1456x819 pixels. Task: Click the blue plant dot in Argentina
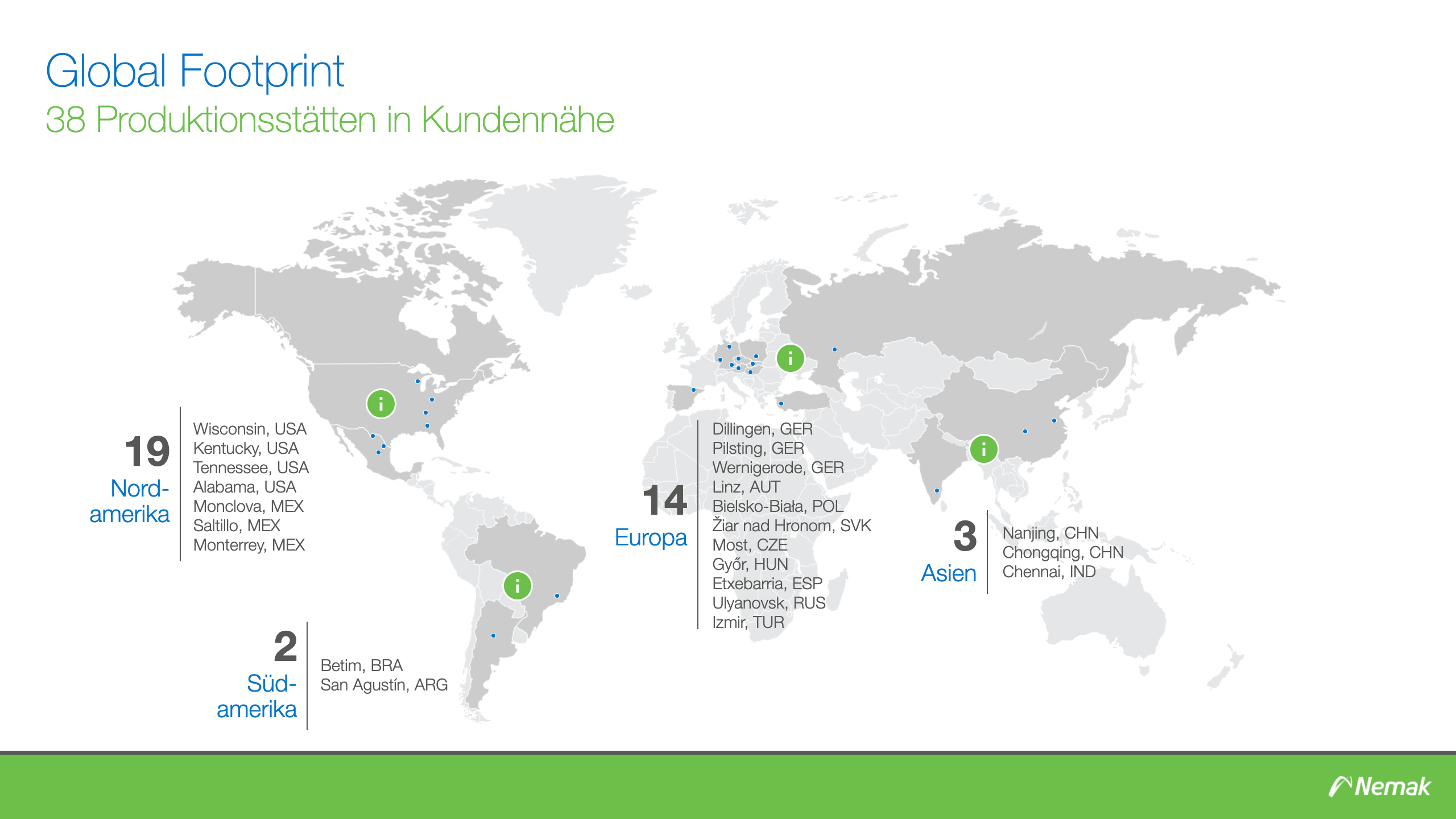pyautogui.click(x=493, y=635)
